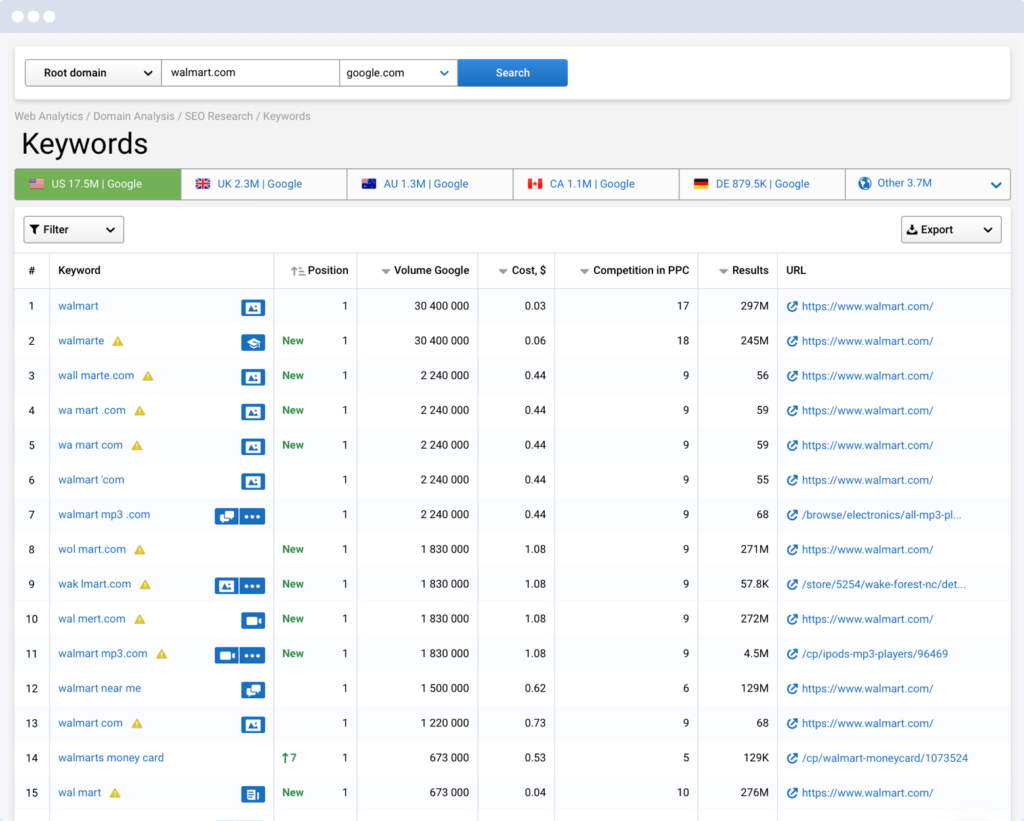This screenshot has width=1024, height=821.
Task: Click warning triangle next to wol mart.com
Action: [140, 550]
